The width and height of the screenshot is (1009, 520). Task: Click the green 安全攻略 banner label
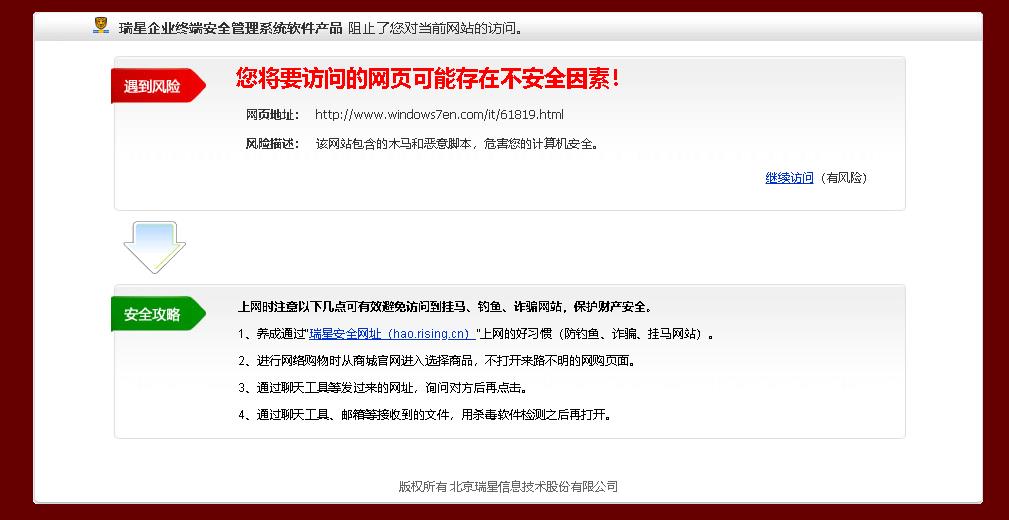click(158, 315)
